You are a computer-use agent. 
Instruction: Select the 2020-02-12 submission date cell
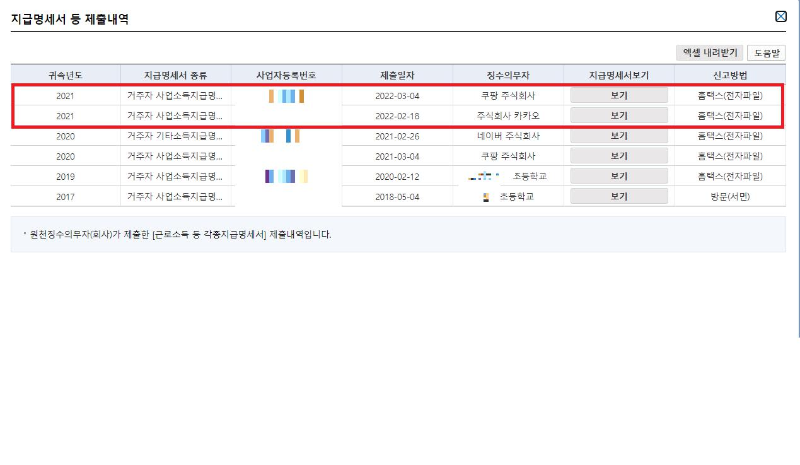pyautogui.click(x=397, y=177)
